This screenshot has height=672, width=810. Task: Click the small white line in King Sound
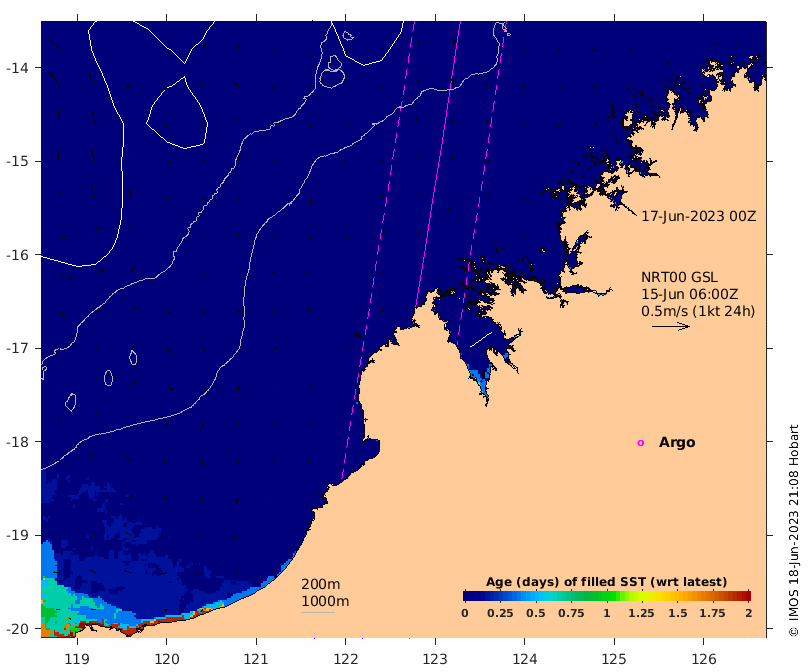[x=480, y=339]
